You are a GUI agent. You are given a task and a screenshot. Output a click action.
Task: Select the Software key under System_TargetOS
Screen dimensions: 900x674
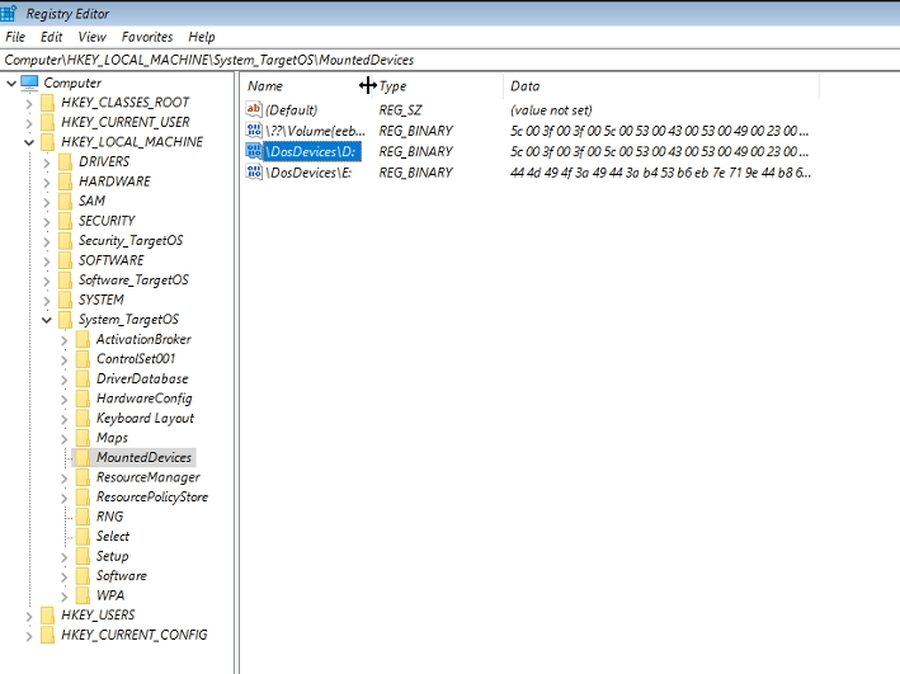pos(122,576)
